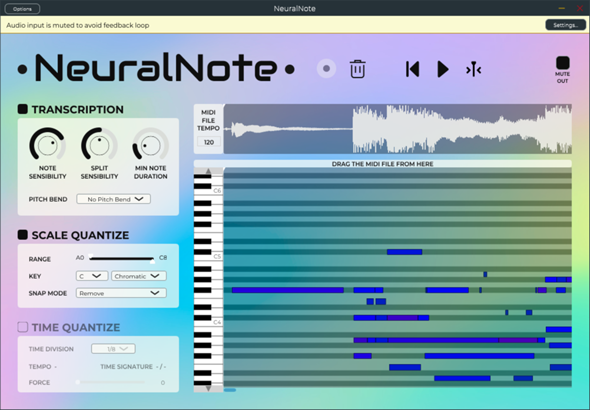Viewport: 590px width, 410px height.
Task: Open the Snap Mode dropdown
Action: tap(121, 293)
